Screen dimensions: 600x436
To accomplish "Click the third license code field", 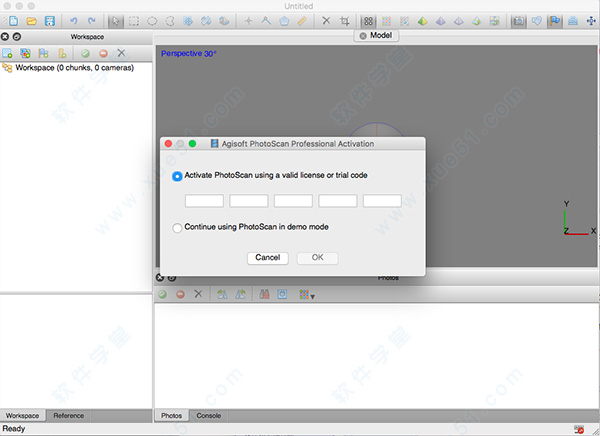I will 293,201.
